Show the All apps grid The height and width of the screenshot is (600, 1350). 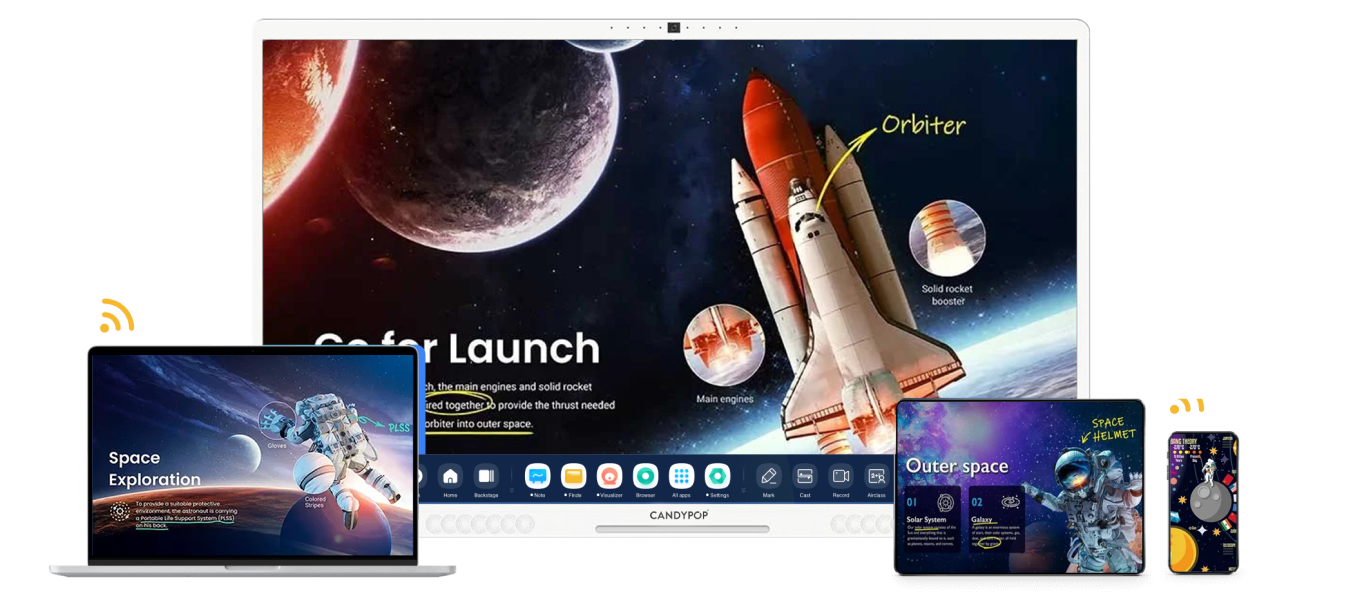[681, 477]
